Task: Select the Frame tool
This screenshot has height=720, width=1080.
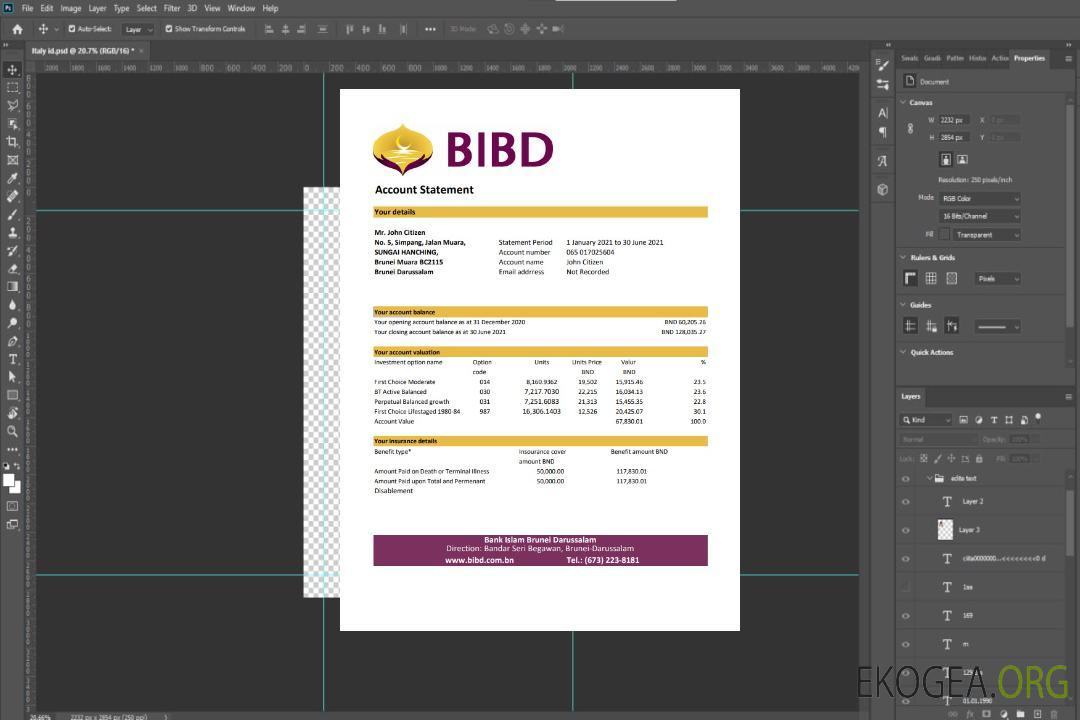Action: (12, 160)
